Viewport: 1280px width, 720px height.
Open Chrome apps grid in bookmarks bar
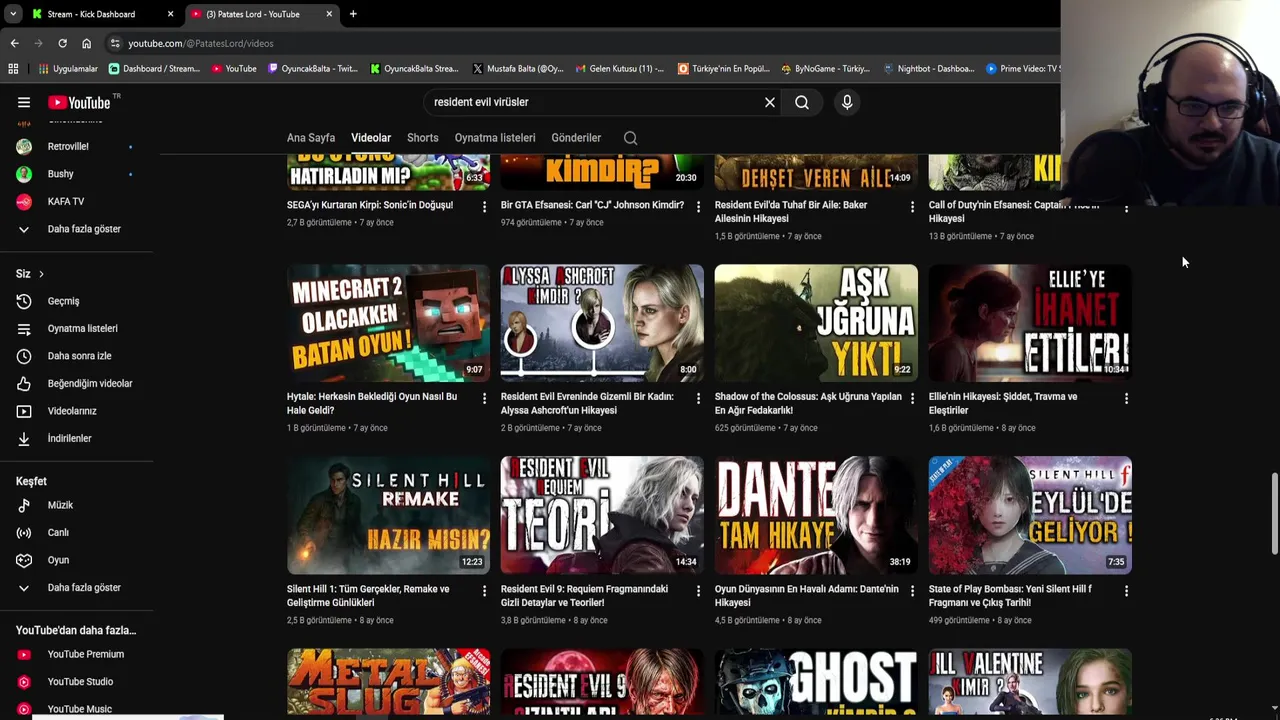tap(13, 69)
